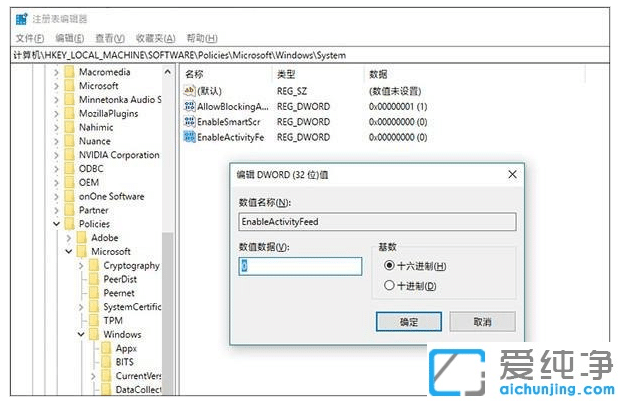Collapse the Microsoft node under Policies
Screen dimensions: 618x401
[x=69, y=252]
